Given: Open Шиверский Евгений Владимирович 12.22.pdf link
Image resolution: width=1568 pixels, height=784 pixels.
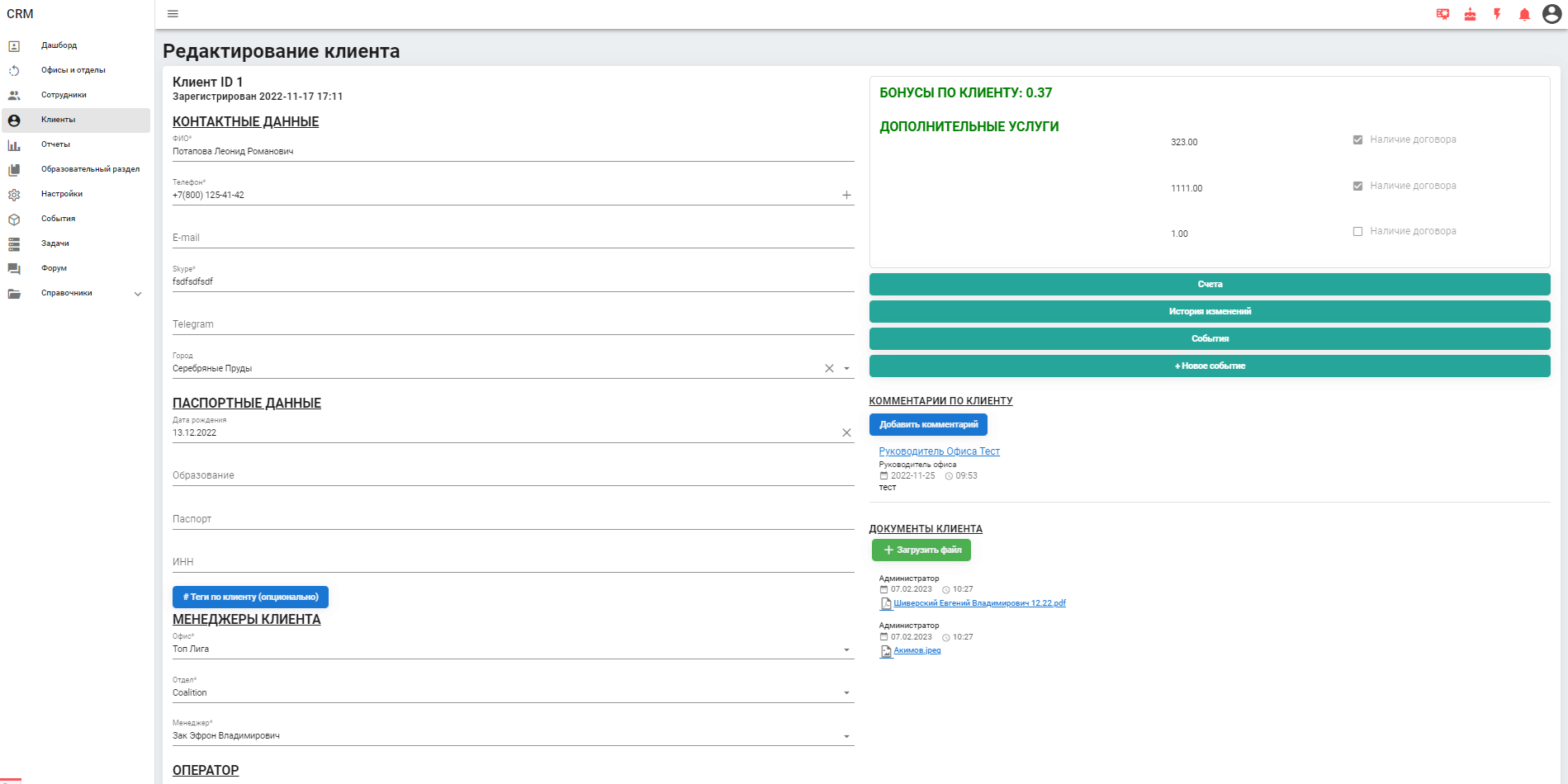Looking at the screenshot, I should tap(979, 603).
